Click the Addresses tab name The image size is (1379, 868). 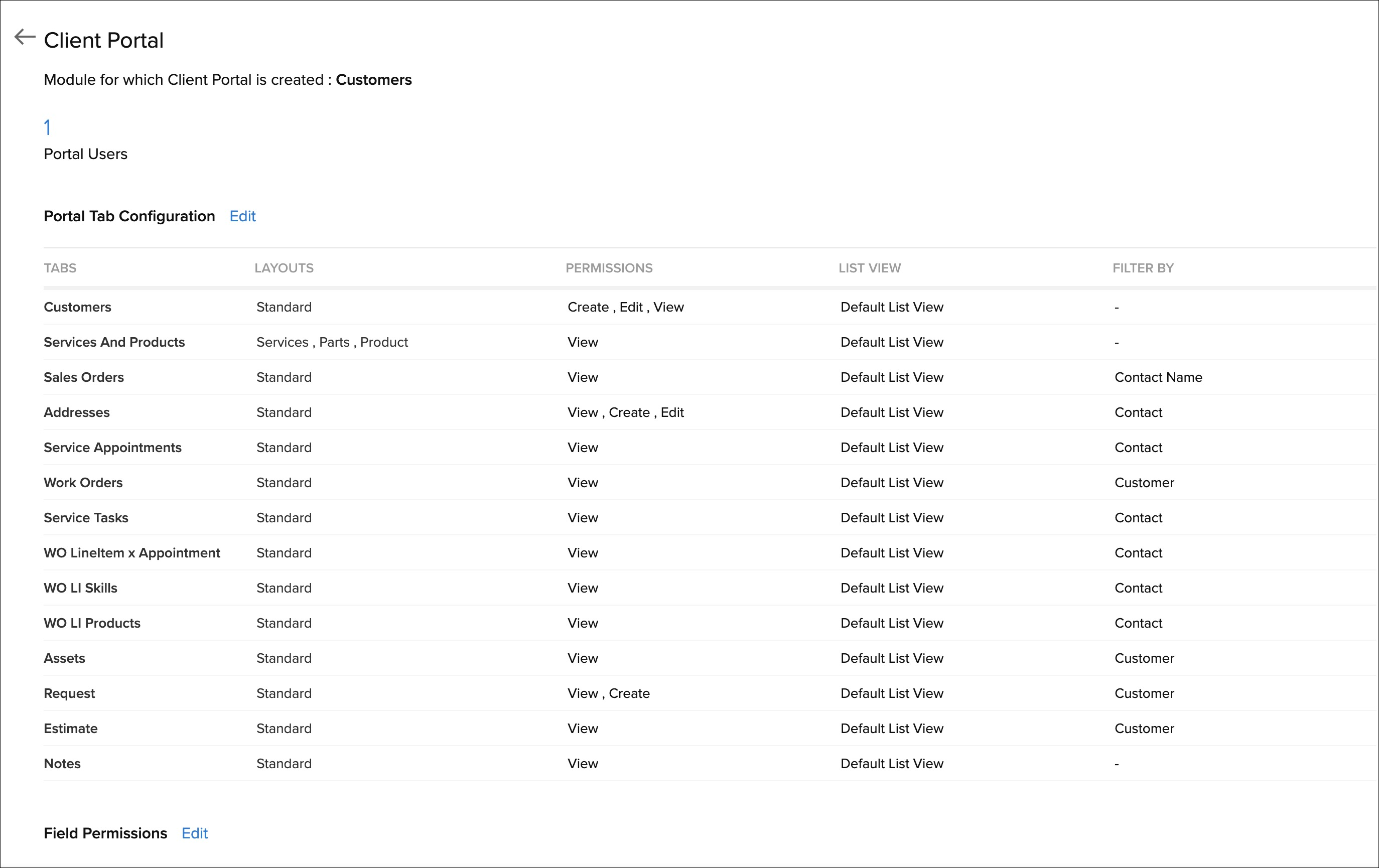[x=76, y=412]
